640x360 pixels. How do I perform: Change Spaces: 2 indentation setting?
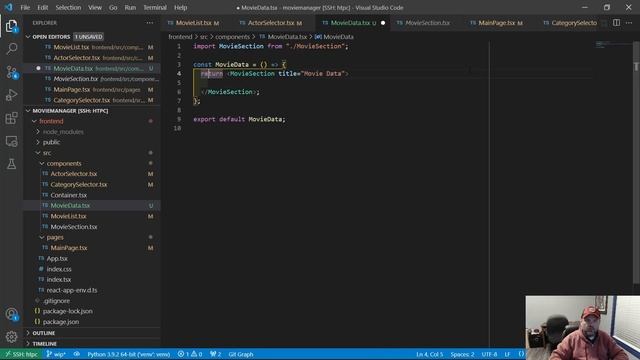462,354
